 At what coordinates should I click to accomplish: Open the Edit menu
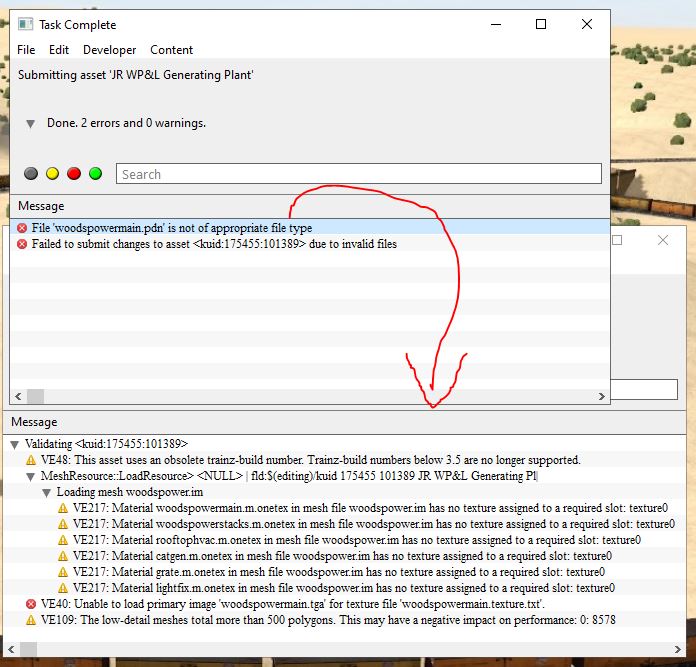point(59,50)
